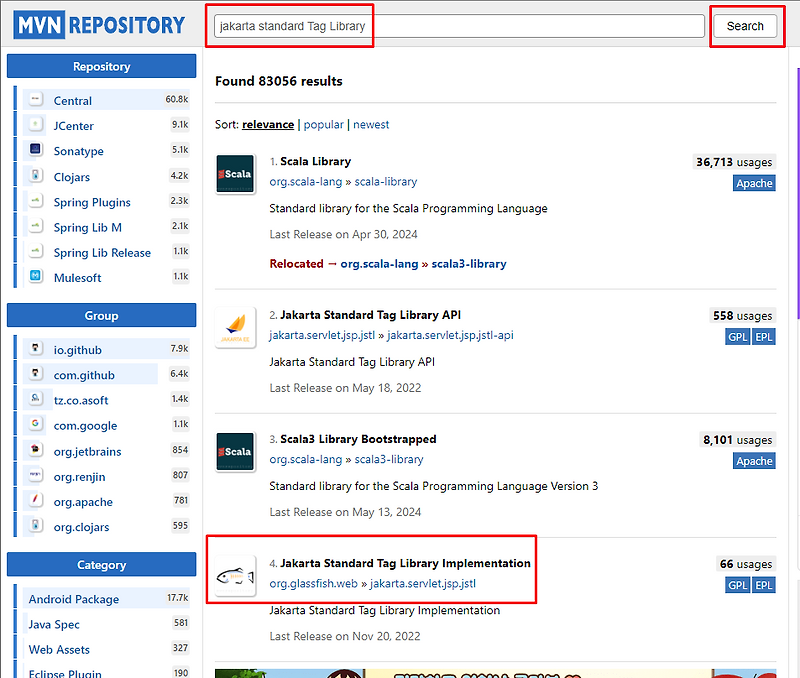Click the search input field
The width and height of the screenshot is (800, 678).
coord(459,26)
